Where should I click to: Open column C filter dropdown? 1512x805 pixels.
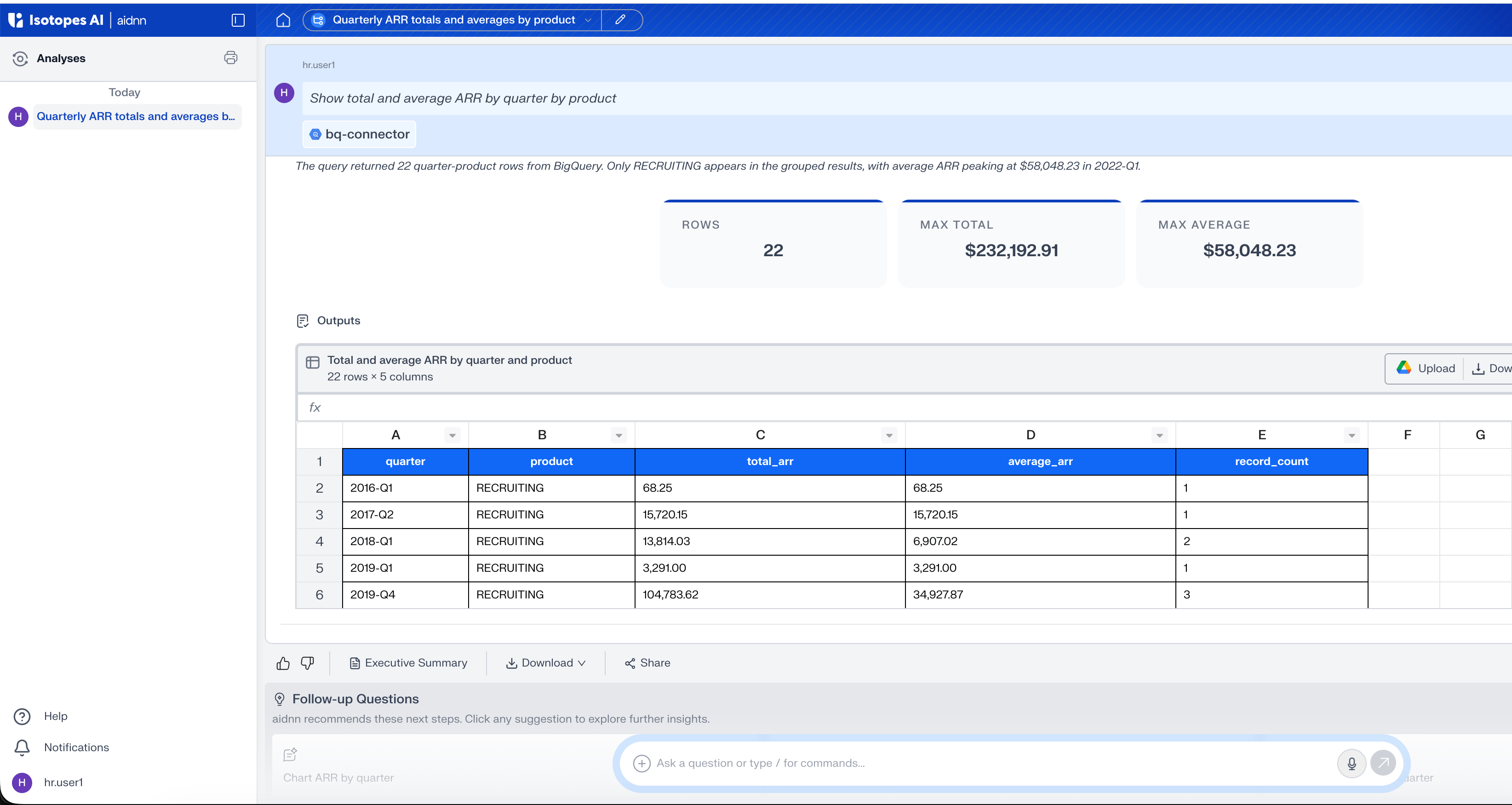(889, 435)
